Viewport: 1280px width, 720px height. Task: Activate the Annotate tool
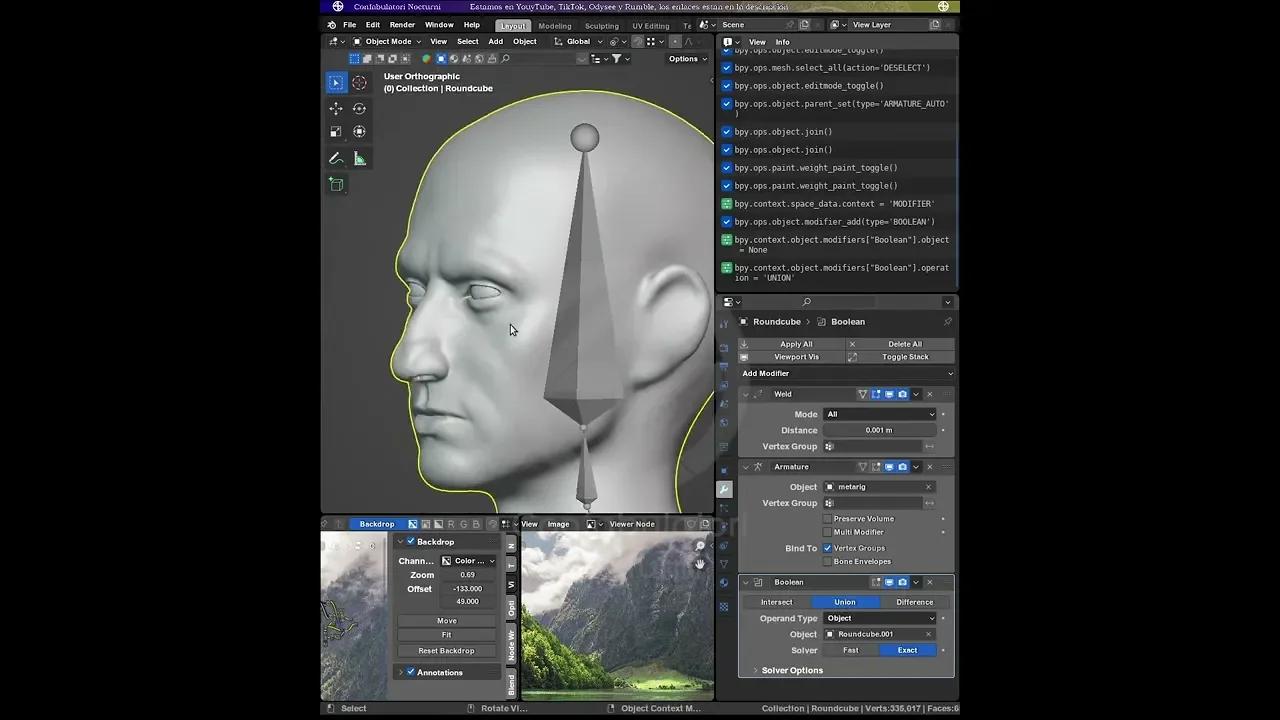[336, 158]
